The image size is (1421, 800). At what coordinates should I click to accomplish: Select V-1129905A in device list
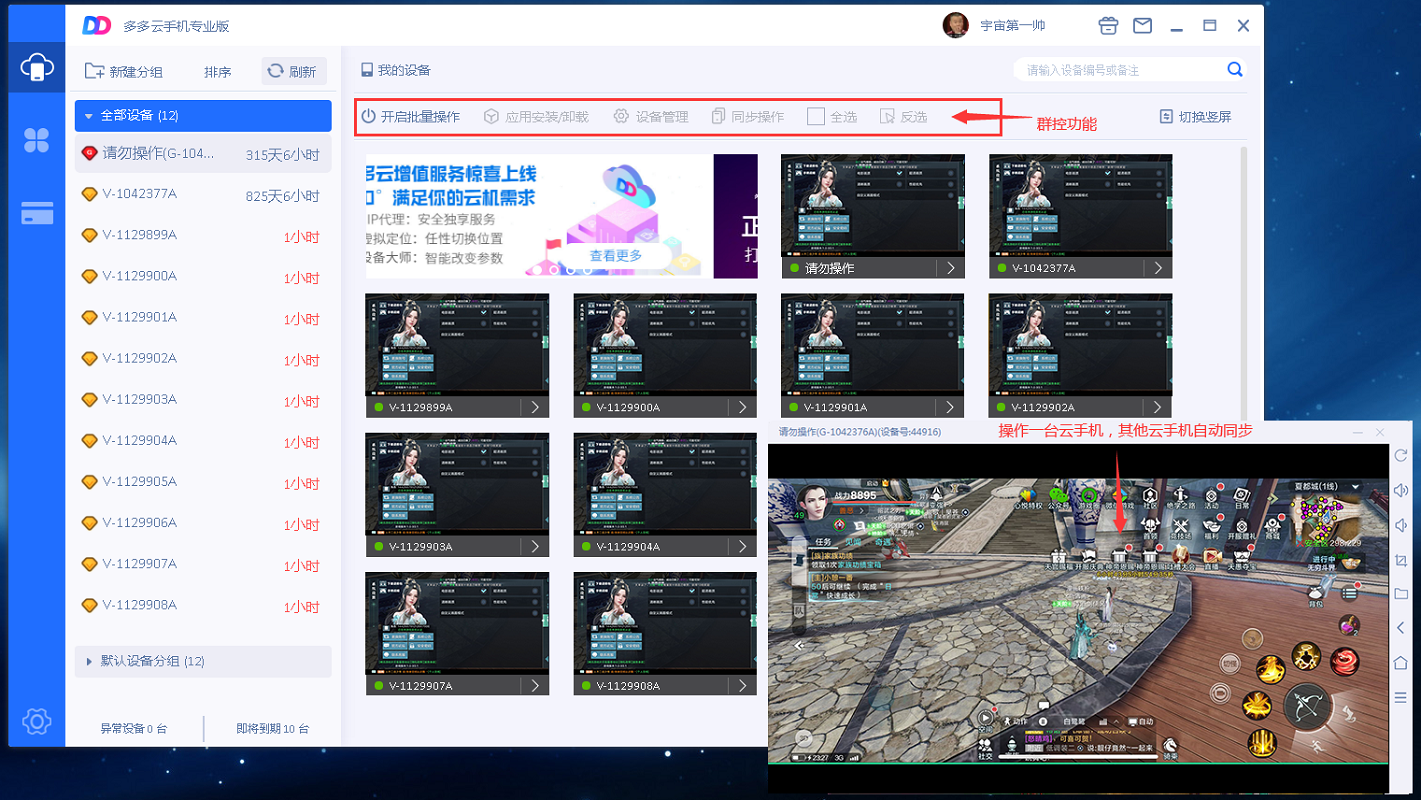[x=203, y=482]
